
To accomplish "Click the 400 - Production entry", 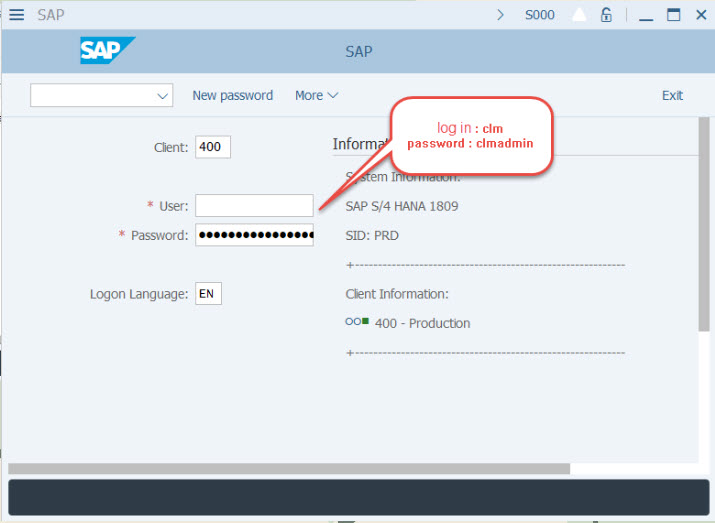I will (422, 323).
